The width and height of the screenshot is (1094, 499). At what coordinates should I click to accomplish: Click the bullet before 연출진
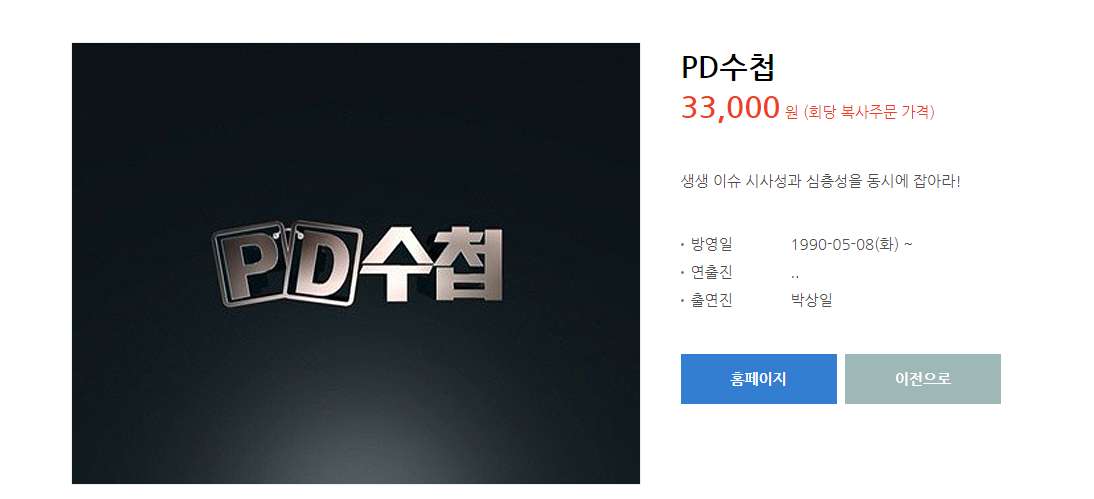click(x=682, y=274)
